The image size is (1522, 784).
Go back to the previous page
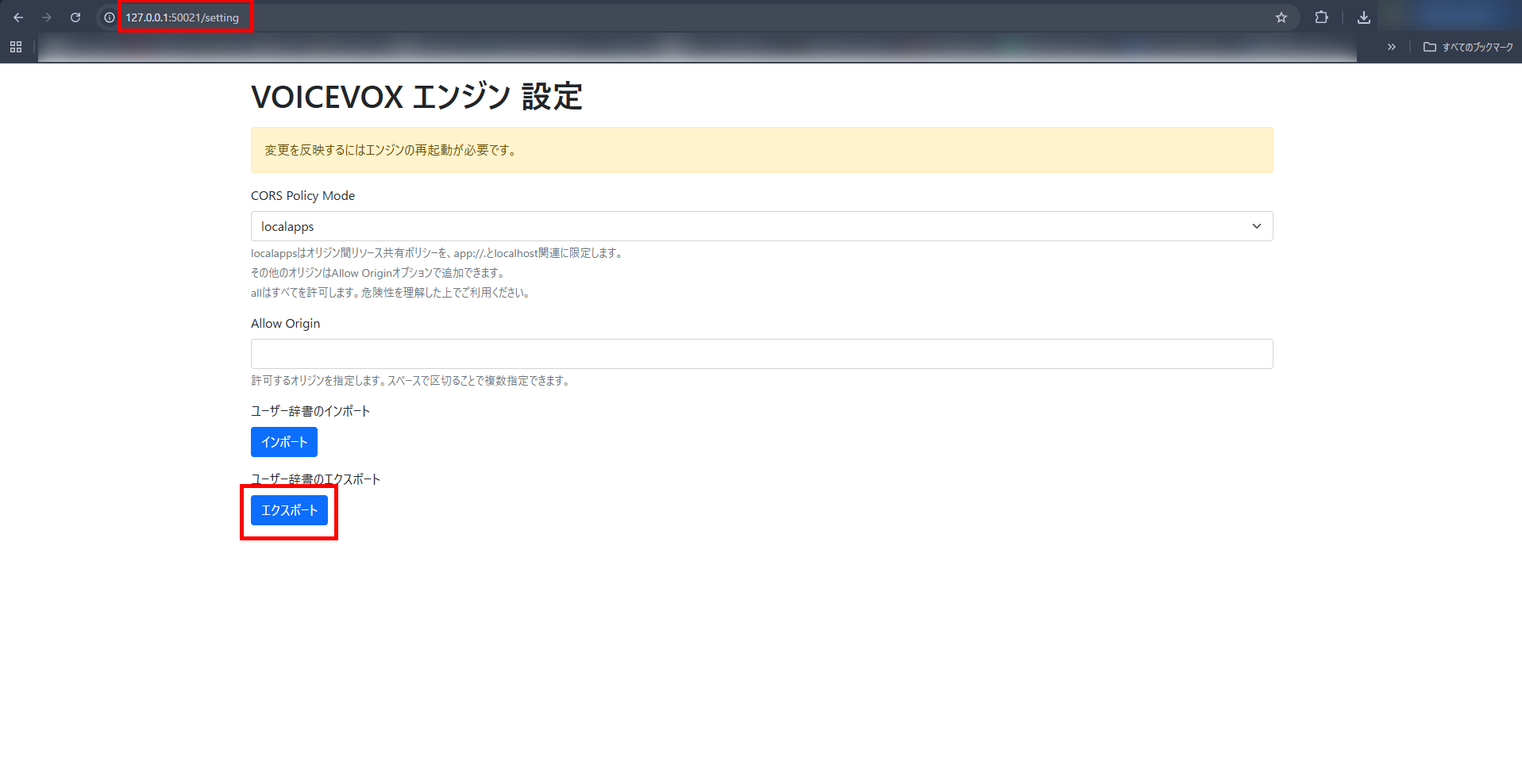point(18,17)
